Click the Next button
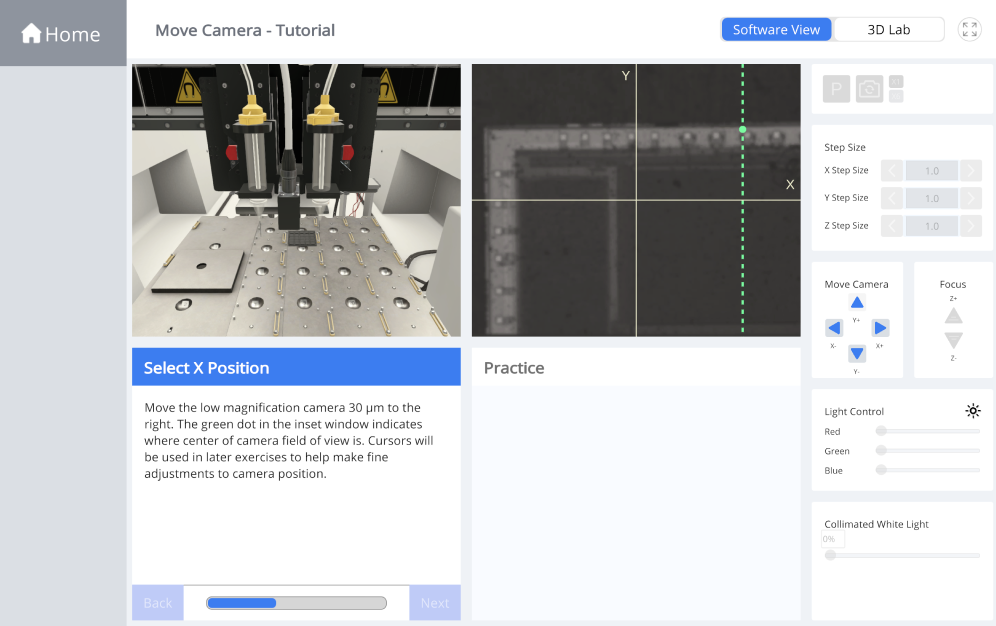The width and height of the screenshot is (996, 626). pos(435,603)
